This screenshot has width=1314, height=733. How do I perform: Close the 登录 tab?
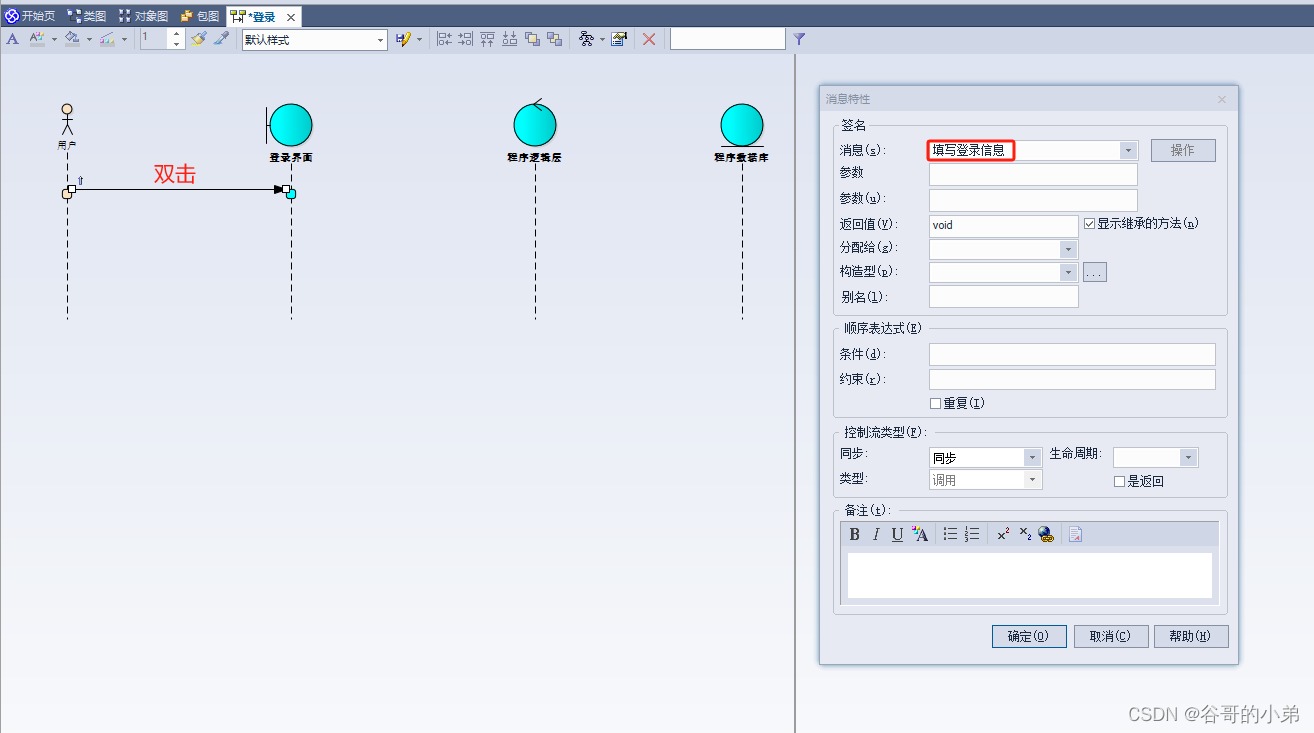(291, 17)
